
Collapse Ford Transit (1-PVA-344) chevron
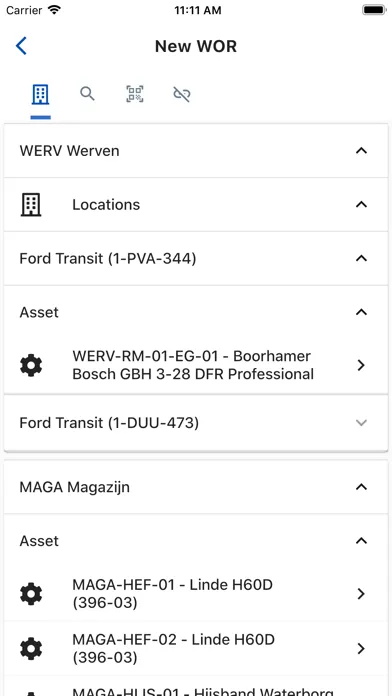point(361,258)
